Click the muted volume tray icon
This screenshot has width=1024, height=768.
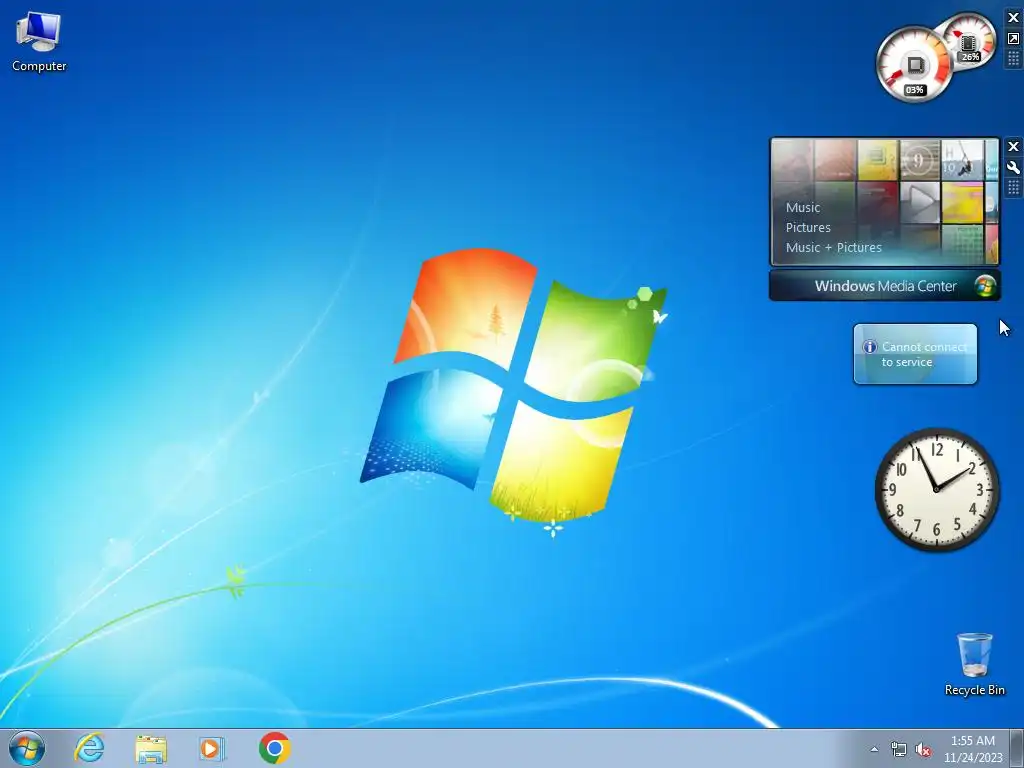pos(923,750)
